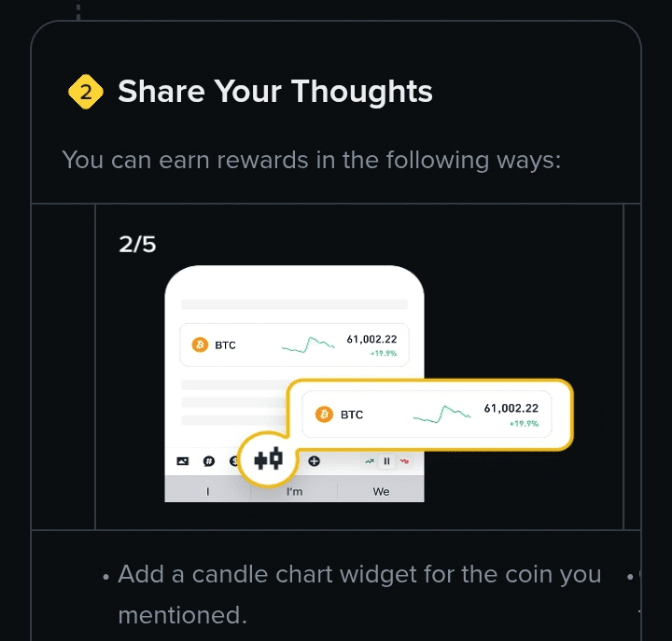Click the yellow diamond step 2 badge
Screen dimensions: 672x641
pos(86,92)
